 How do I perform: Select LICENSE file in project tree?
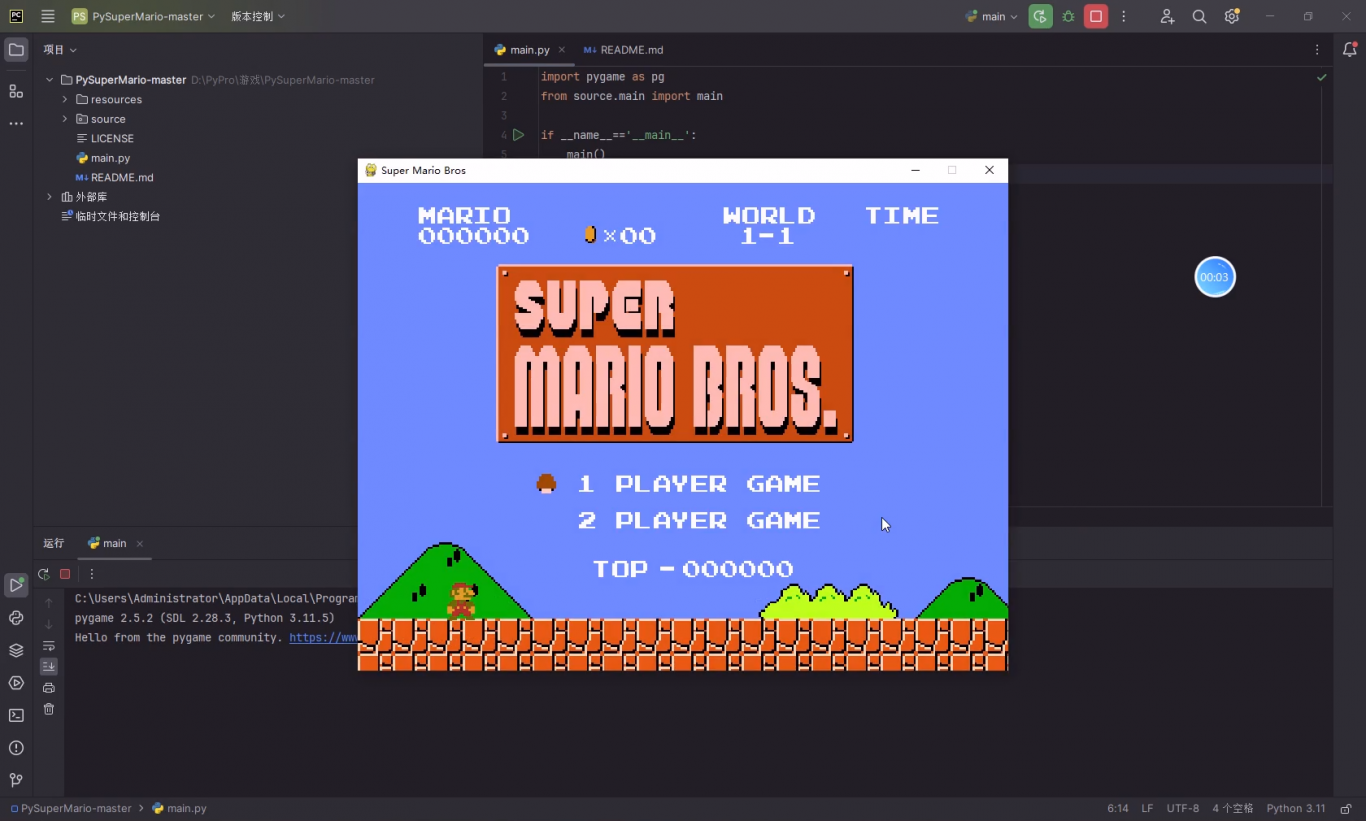[112, 138]
